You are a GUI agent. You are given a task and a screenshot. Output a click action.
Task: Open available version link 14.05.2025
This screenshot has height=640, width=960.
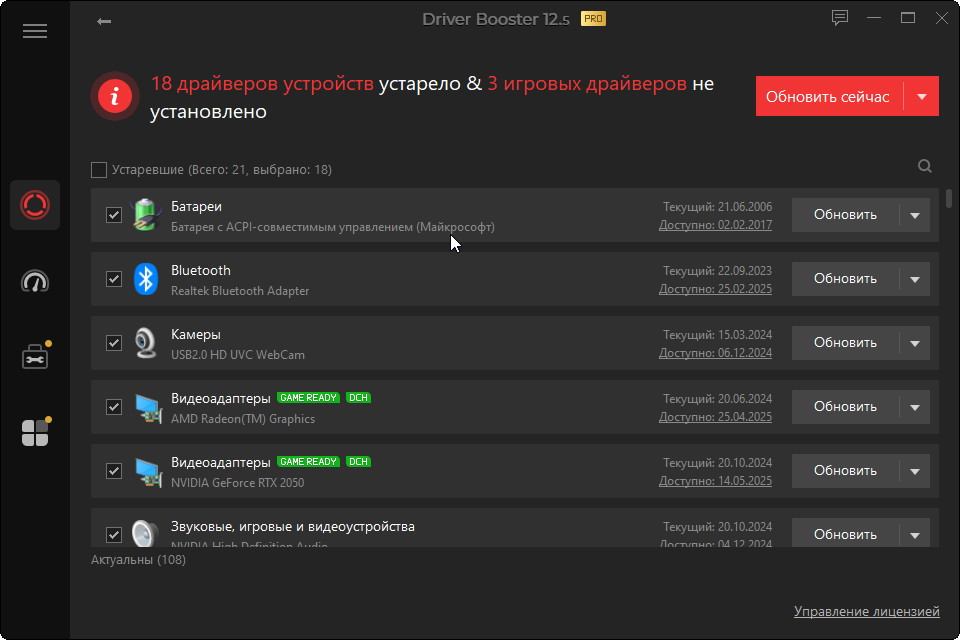pos(715,481)
